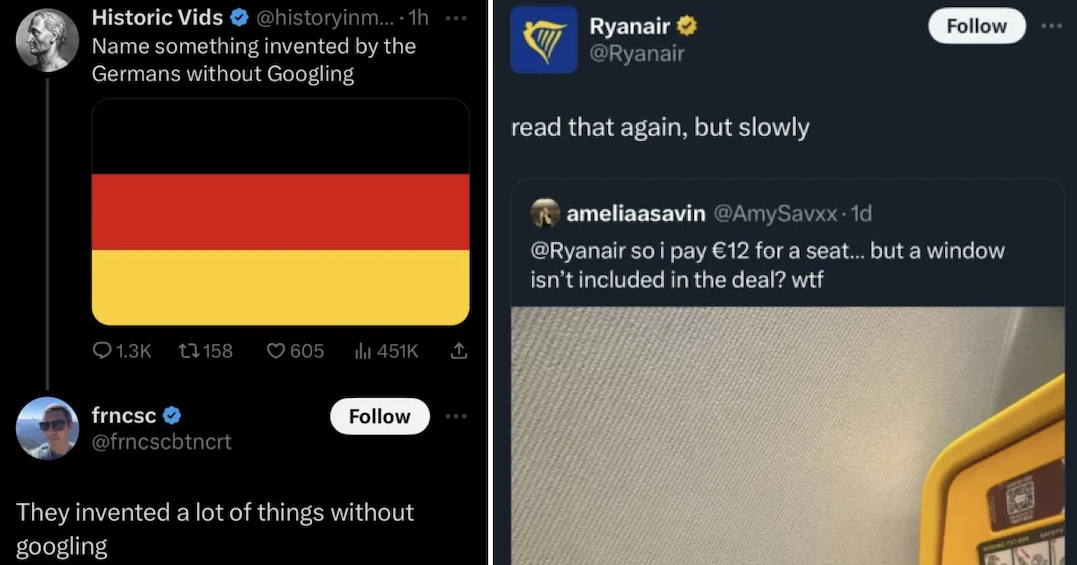Open view analytics icon showing 451K
The width and height of the screenshot is (1077, 565).
(363, 351)
